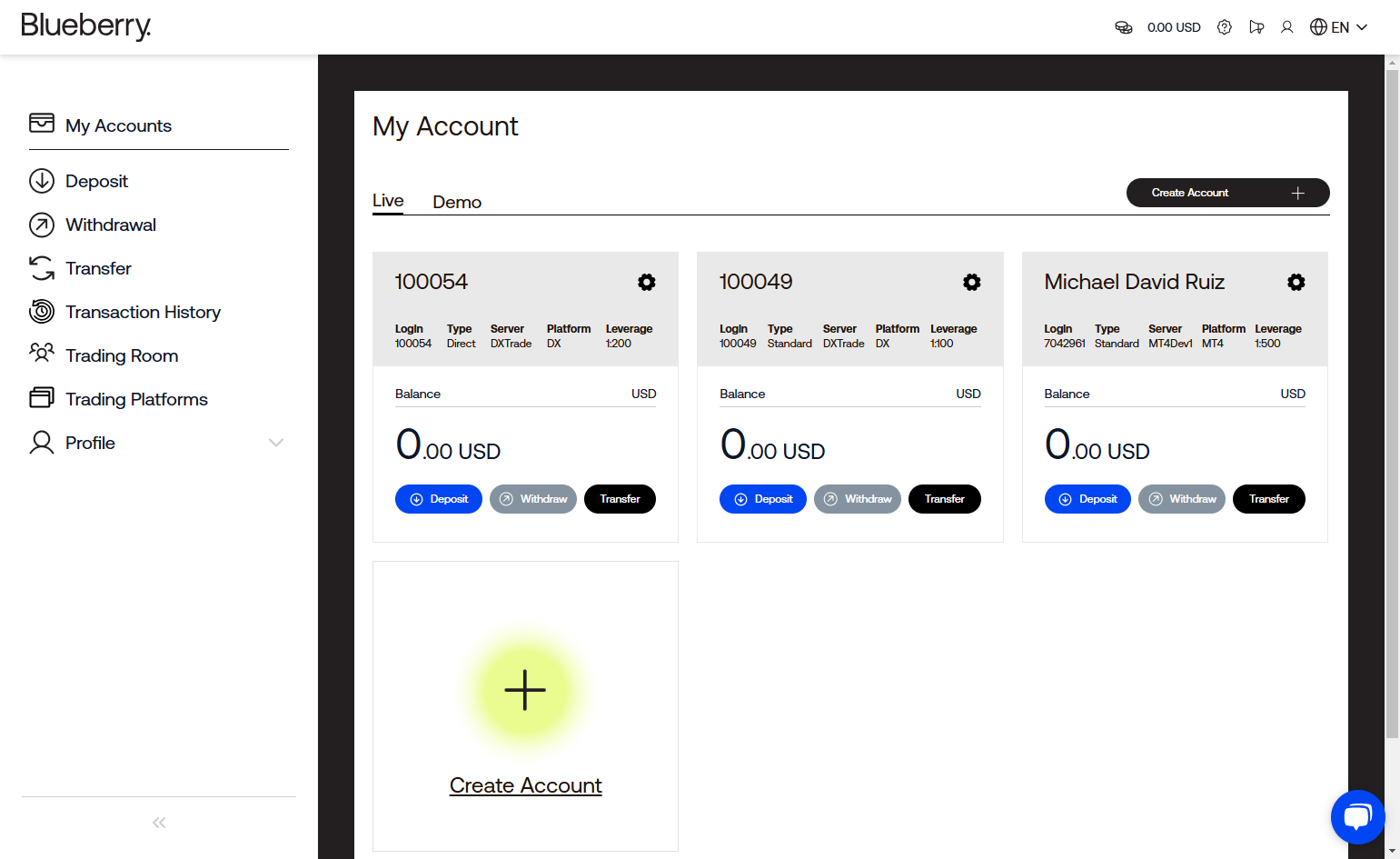Click Transfer on account 100054
The image size is (1400, 859).
point(620,499)
